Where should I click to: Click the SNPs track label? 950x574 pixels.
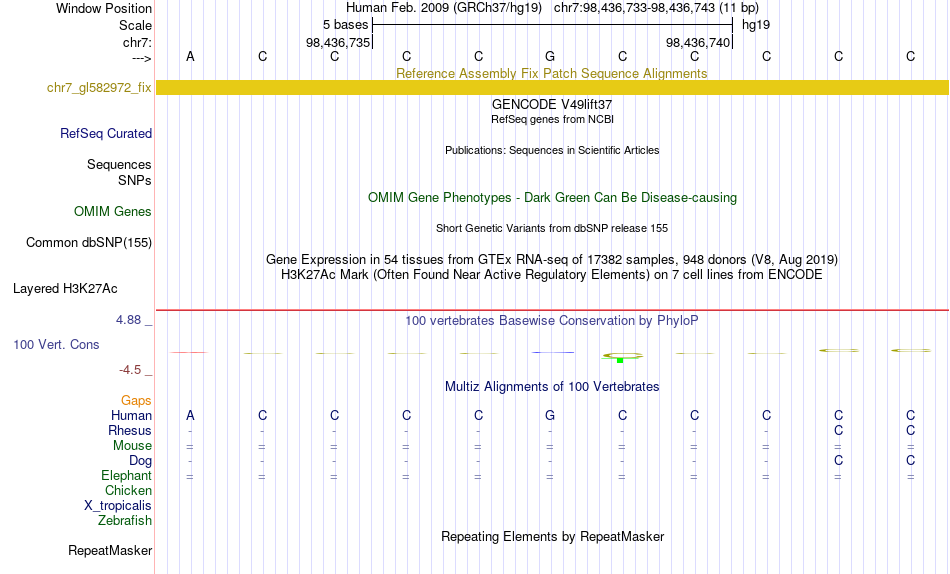(x=135, y=181)
